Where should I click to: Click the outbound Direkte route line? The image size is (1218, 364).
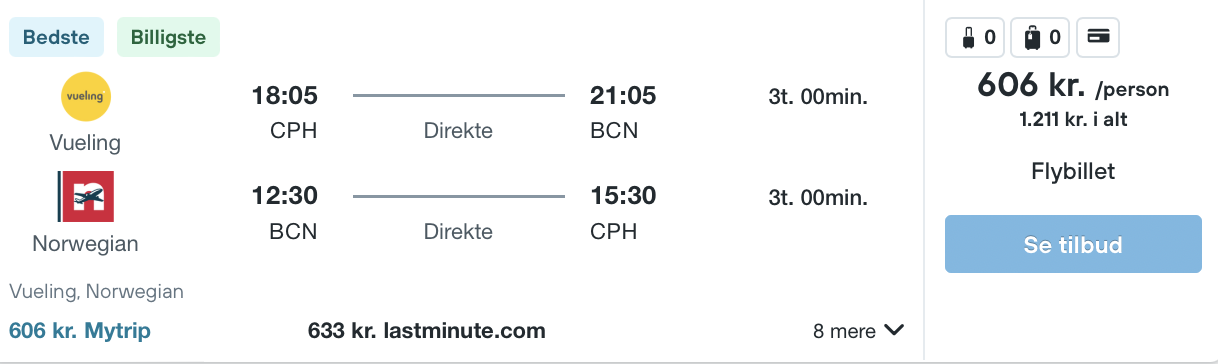[x=458, y=96]
